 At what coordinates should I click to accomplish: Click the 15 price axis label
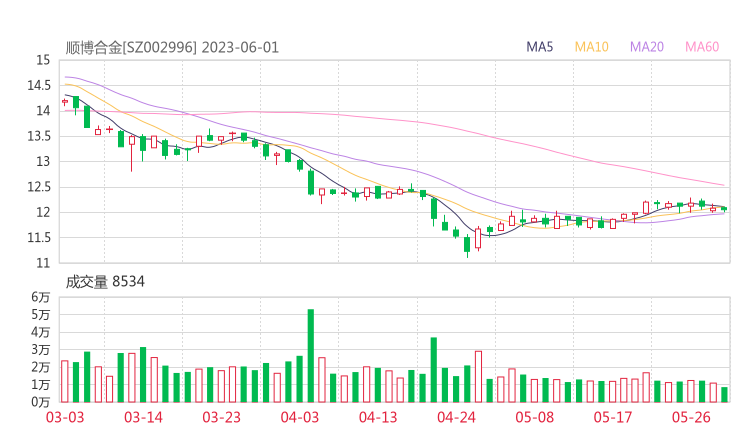43,60
